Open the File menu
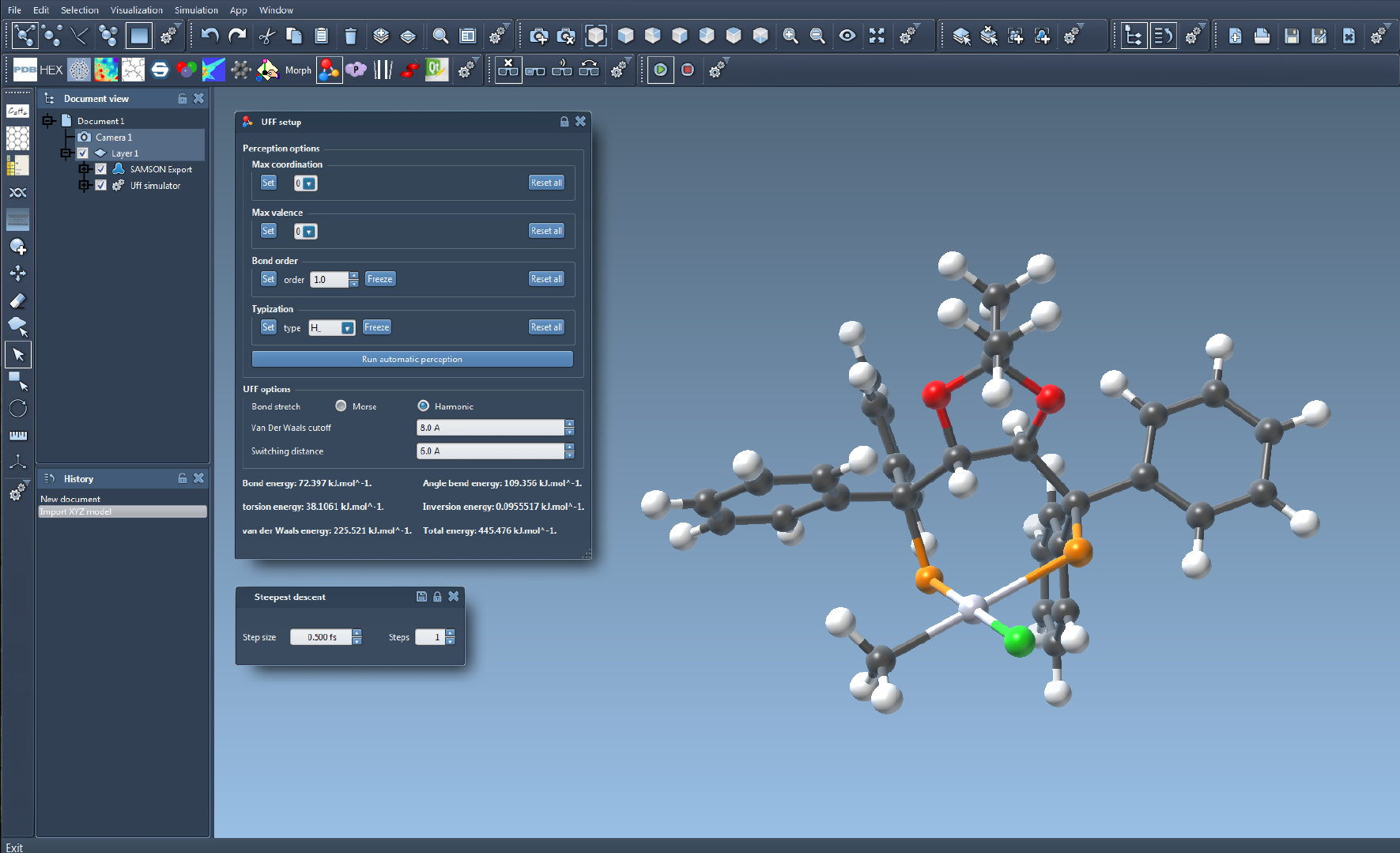The width and height of the screenshot is (1400, 853). [x=14, y=9]
